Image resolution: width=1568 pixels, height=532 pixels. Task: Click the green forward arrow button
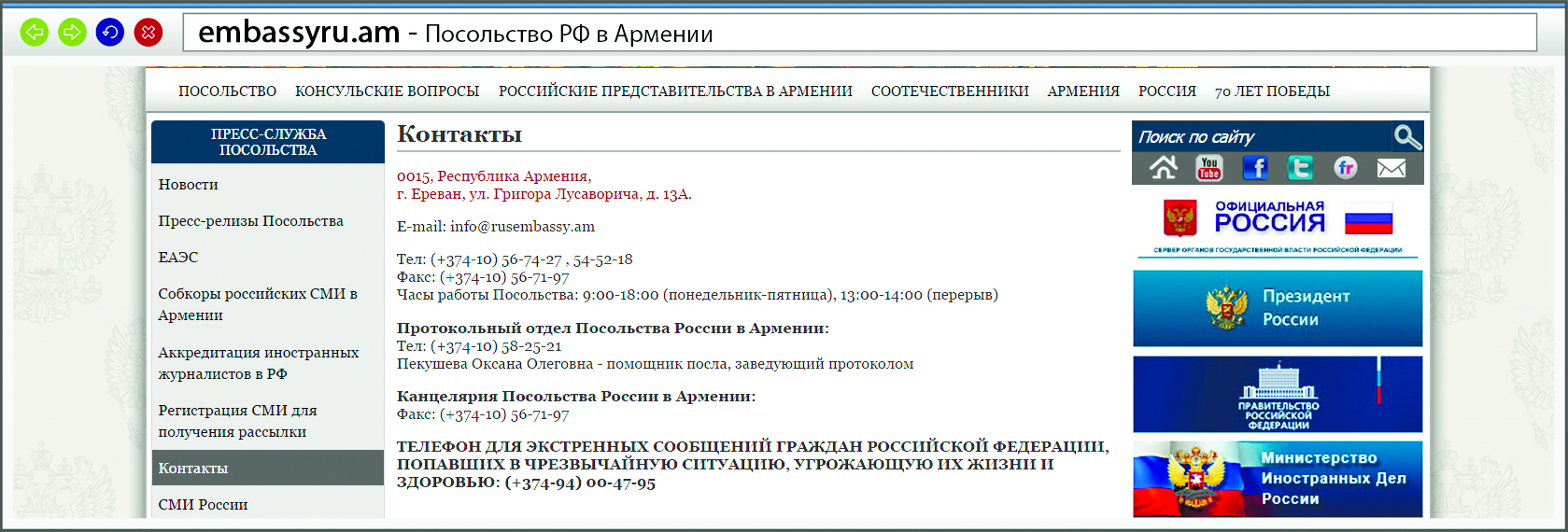pos(72,33)
